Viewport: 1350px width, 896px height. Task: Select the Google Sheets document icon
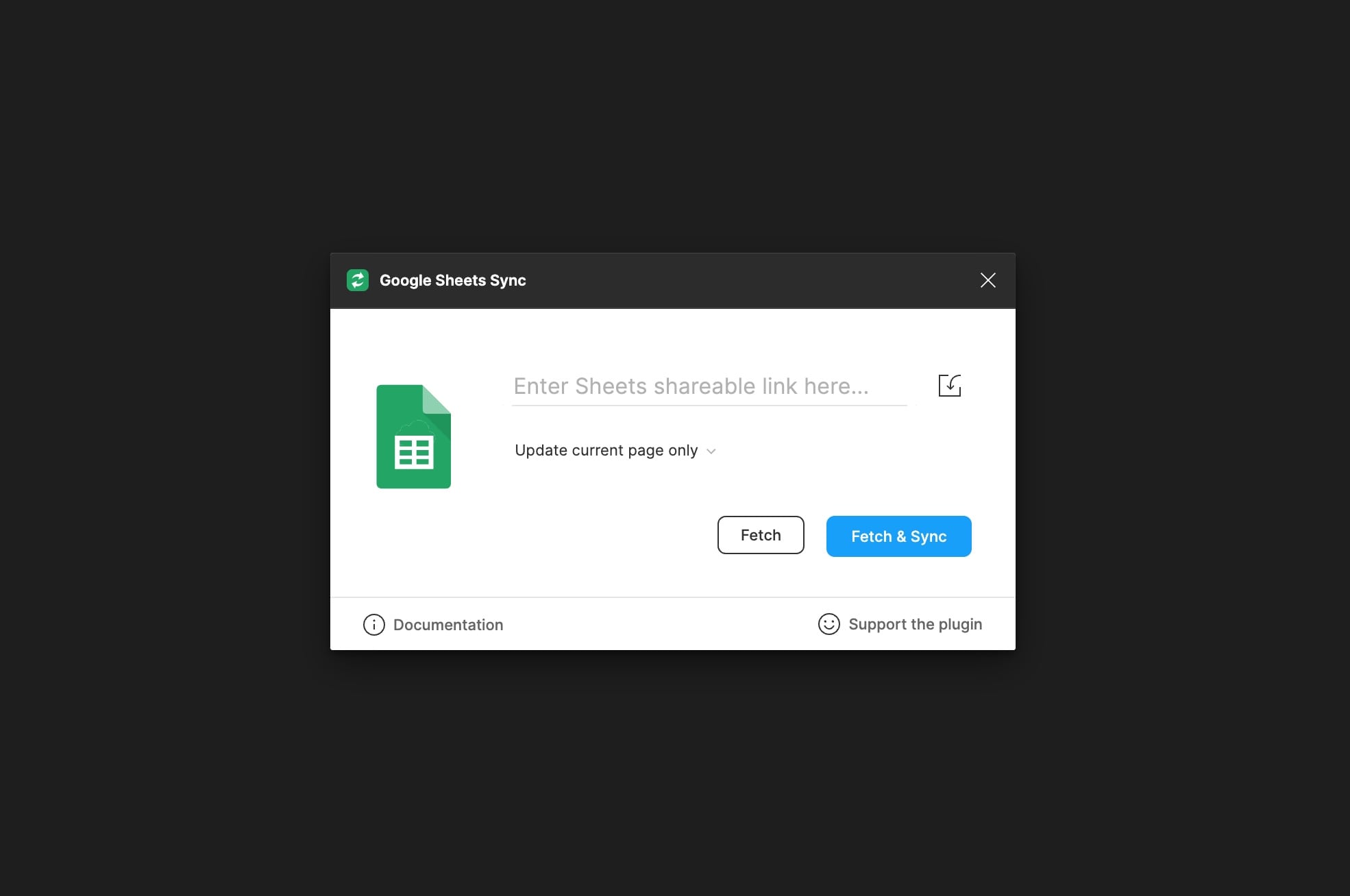[x=413, y=436]
